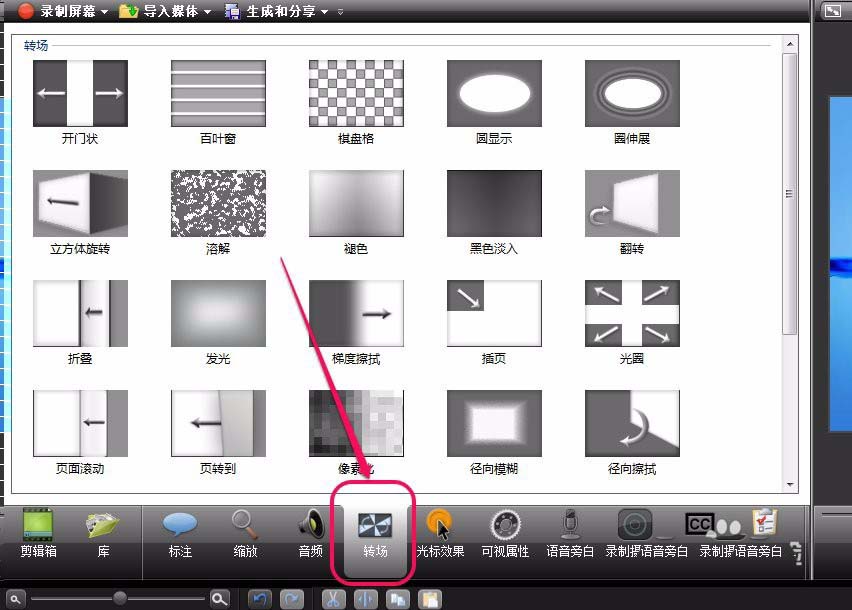Click the transitions list scrollbar thumb
The image size is (852, 610).
point(790,194)
